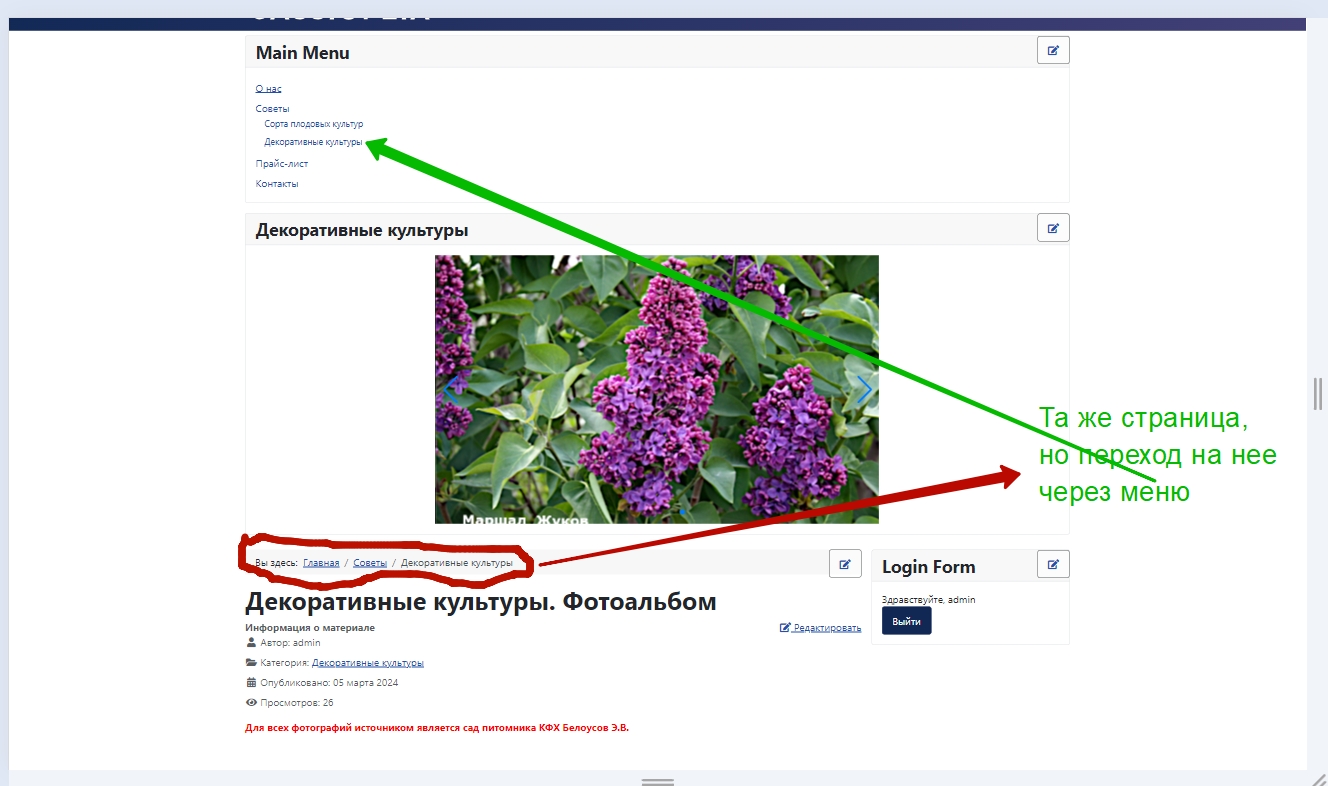This screenshot has width=1328, height=786.
Task: Select Сорта плодовых культур submenu item
Action: click(313, 124)
